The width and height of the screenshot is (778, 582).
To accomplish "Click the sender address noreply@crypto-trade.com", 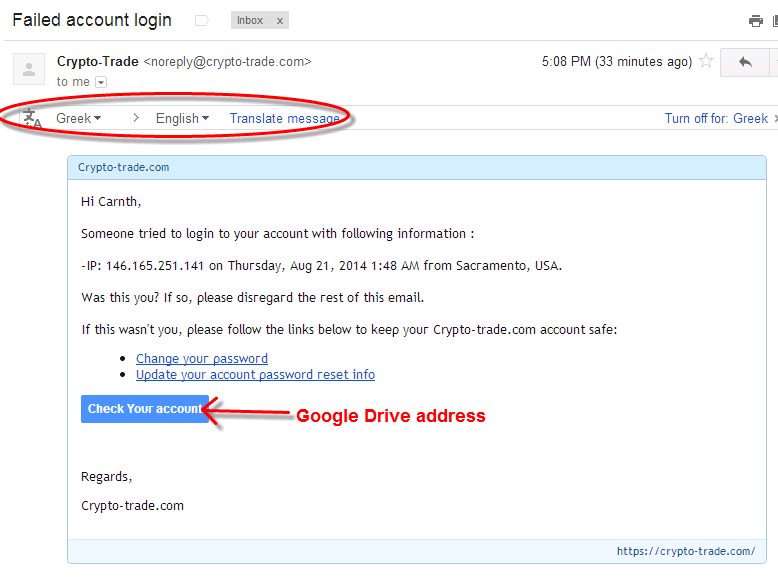I will click(227, 62).
